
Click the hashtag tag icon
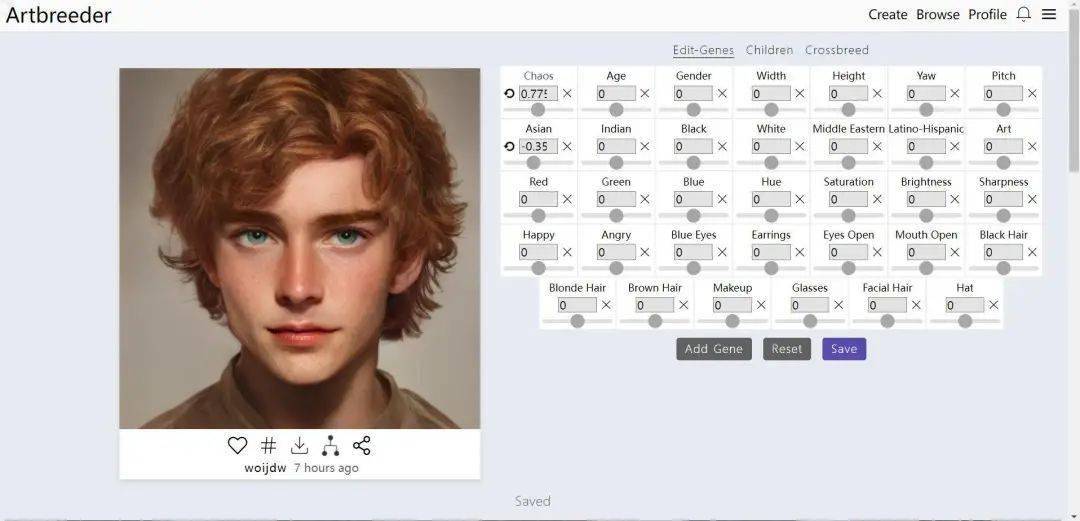[269, 446]
